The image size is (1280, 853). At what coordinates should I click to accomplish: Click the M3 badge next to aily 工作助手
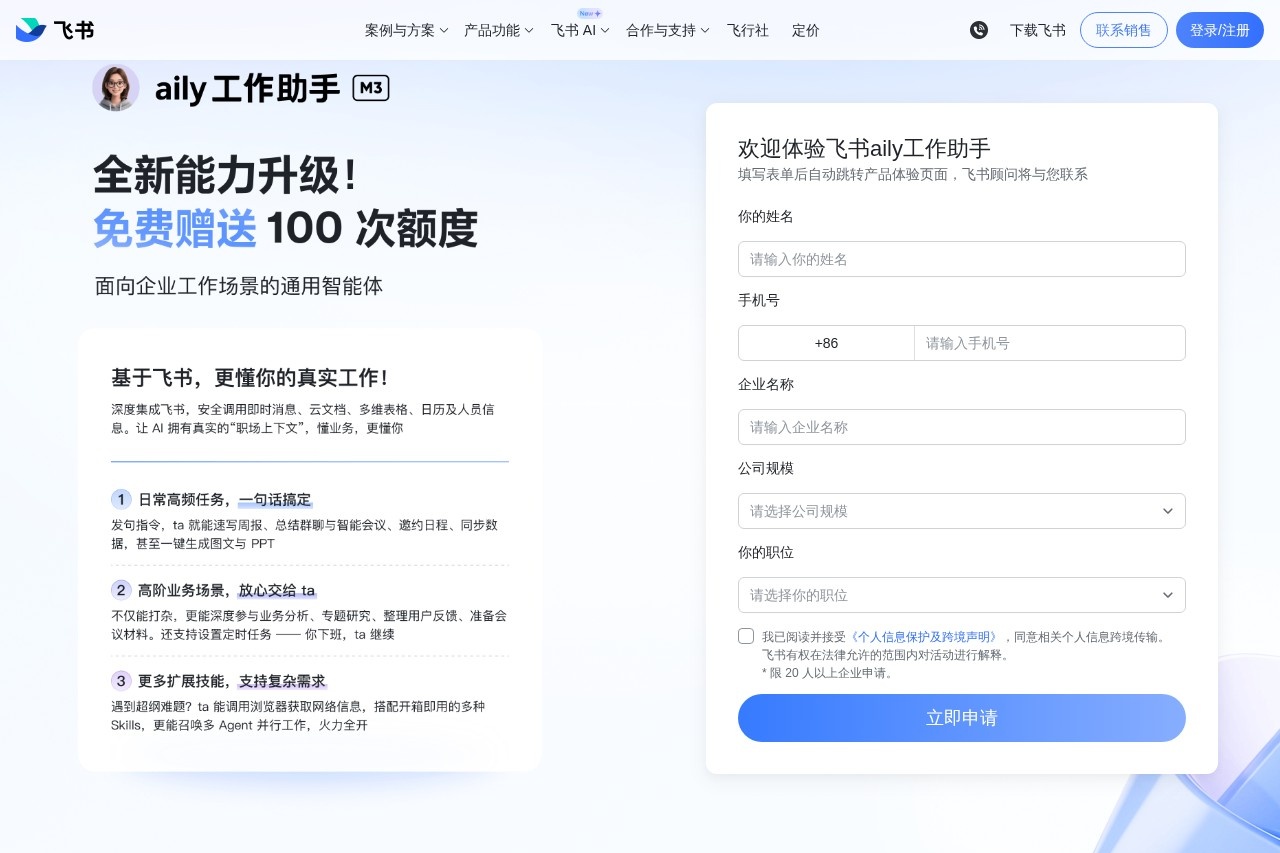(371, 87)
